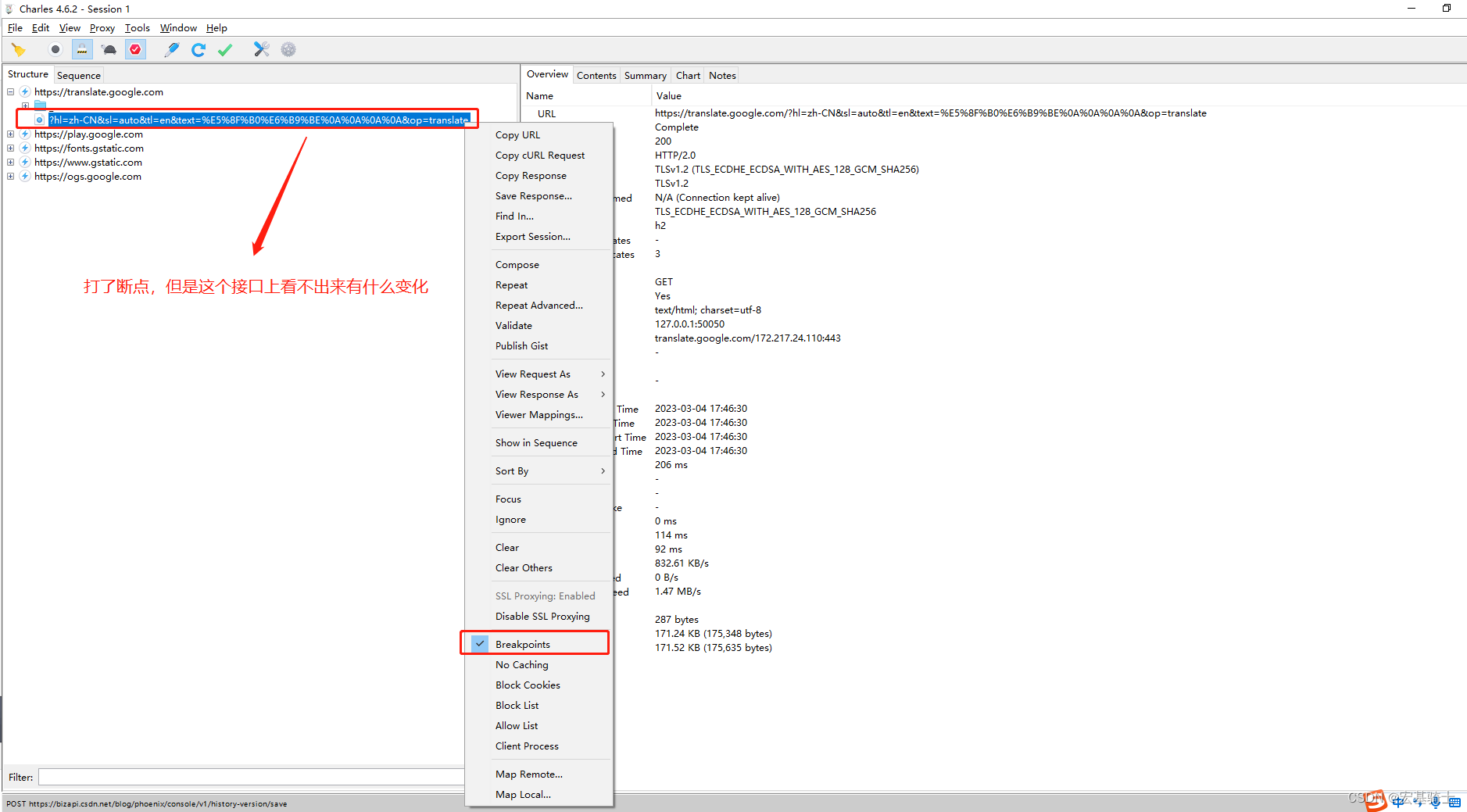
Task: Toggle the red Breakpoints toolbar icon
Action: point(136,50)
